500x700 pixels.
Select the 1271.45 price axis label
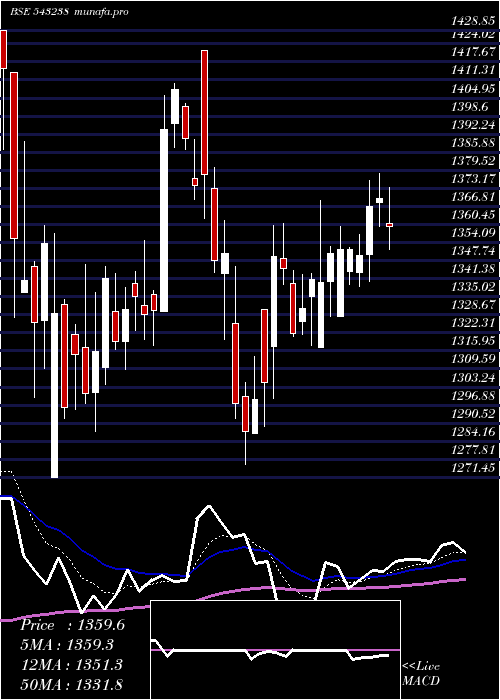tap(473, 468)
